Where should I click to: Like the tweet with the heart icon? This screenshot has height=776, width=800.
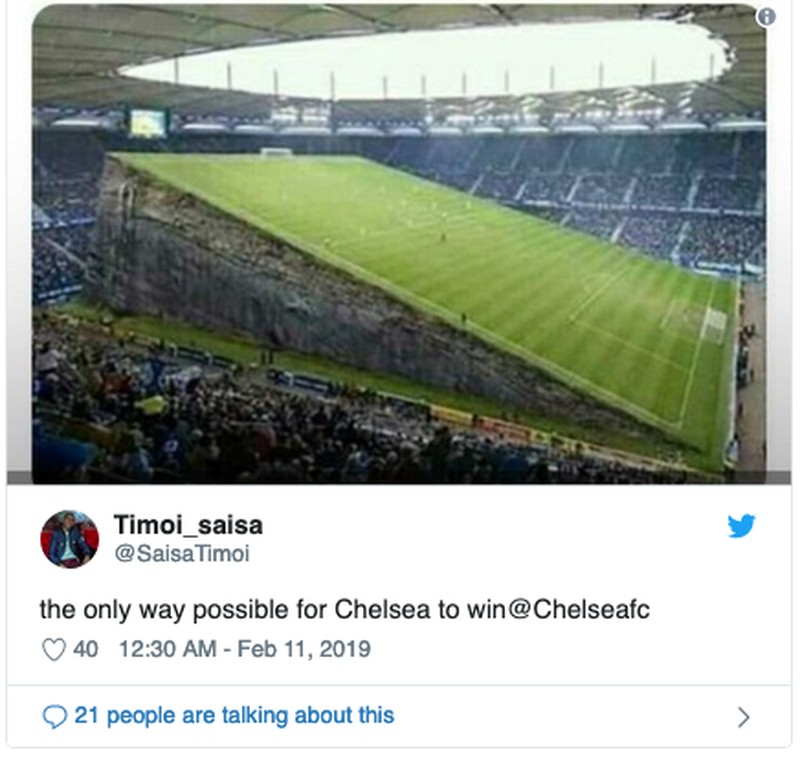pos(53,650)
